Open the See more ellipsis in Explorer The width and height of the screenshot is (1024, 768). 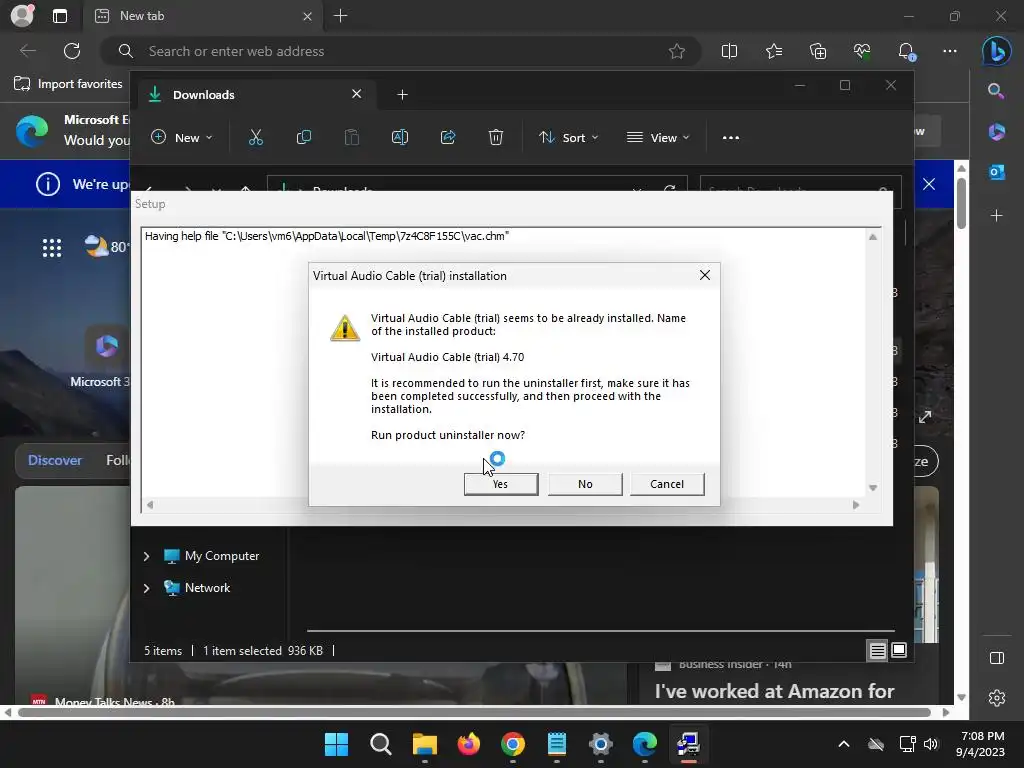[x=731, y=138]
